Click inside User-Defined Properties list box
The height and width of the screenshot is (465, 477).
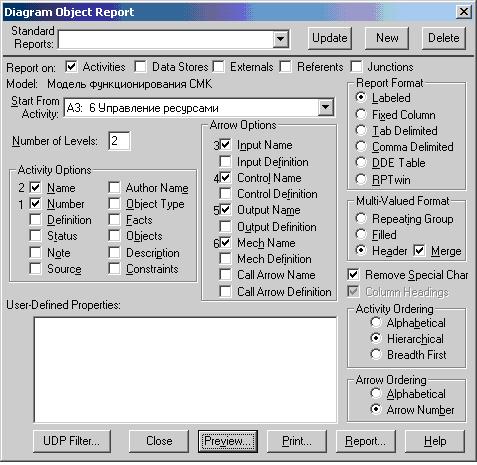[x=185, y=369]
